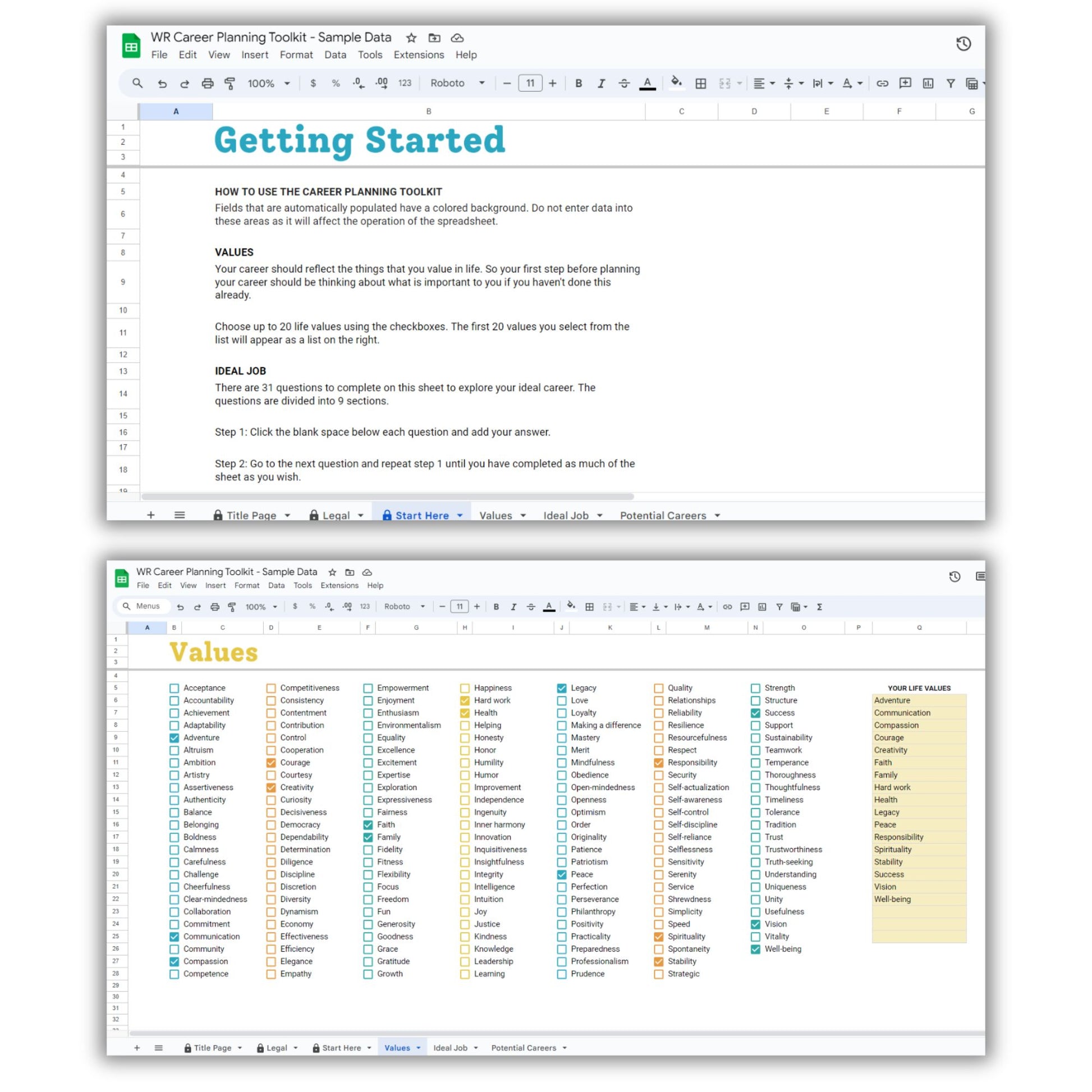Screen dimensions: 1092x1092
Task: Click the all sheets list button below Getting Started
Action: [179, 515]
